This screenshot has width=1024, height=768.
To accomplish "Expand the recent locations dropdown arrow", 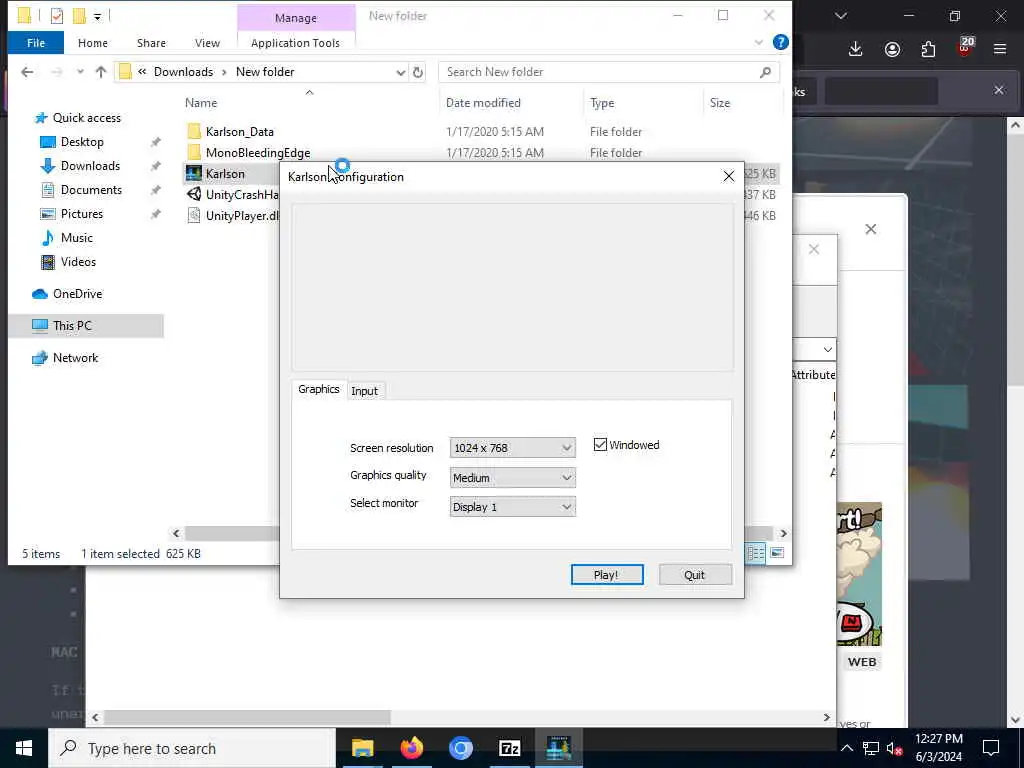I will [80, 72].
